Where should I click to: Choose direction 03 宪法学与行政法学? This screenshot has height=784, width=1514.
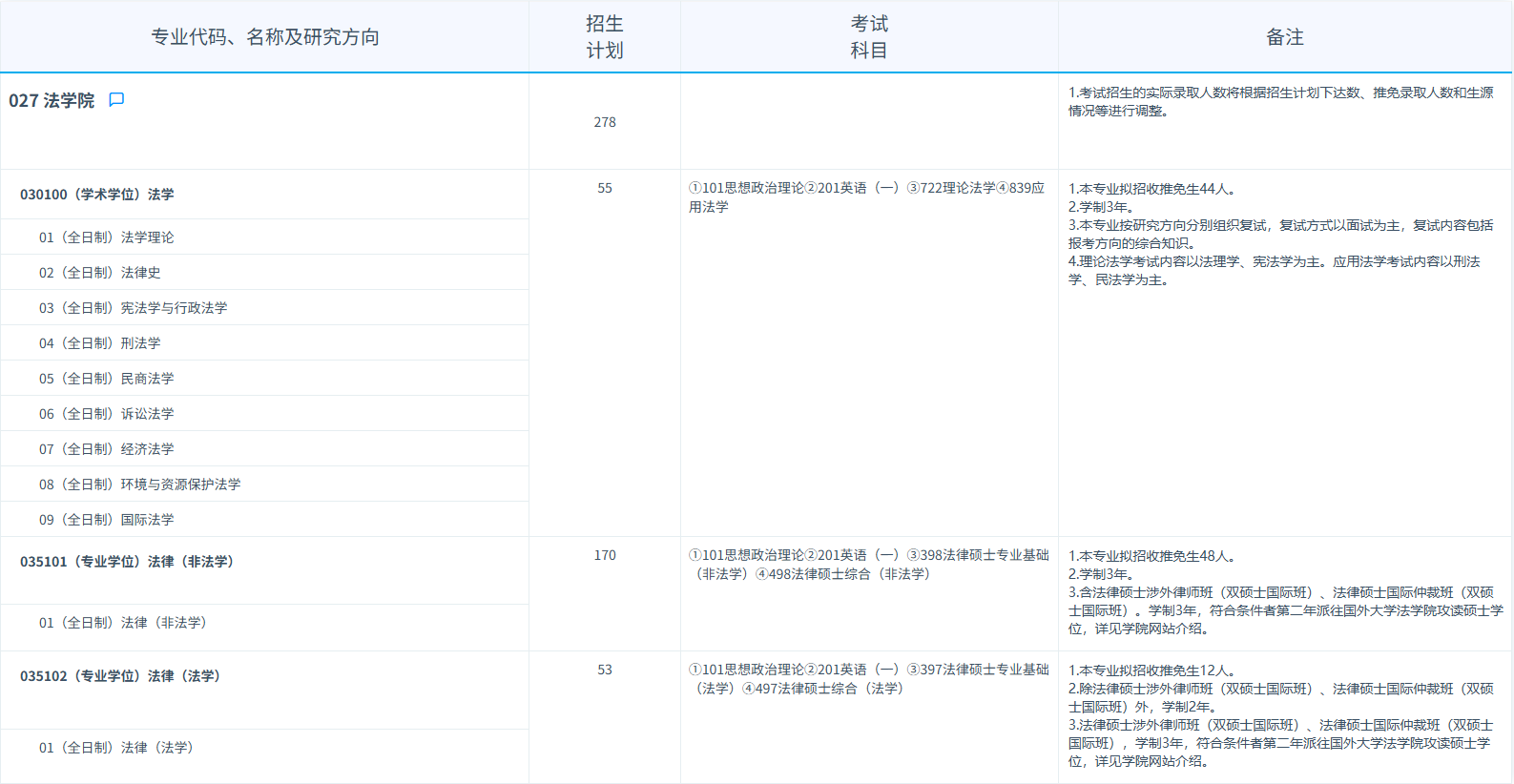(134, 308)
